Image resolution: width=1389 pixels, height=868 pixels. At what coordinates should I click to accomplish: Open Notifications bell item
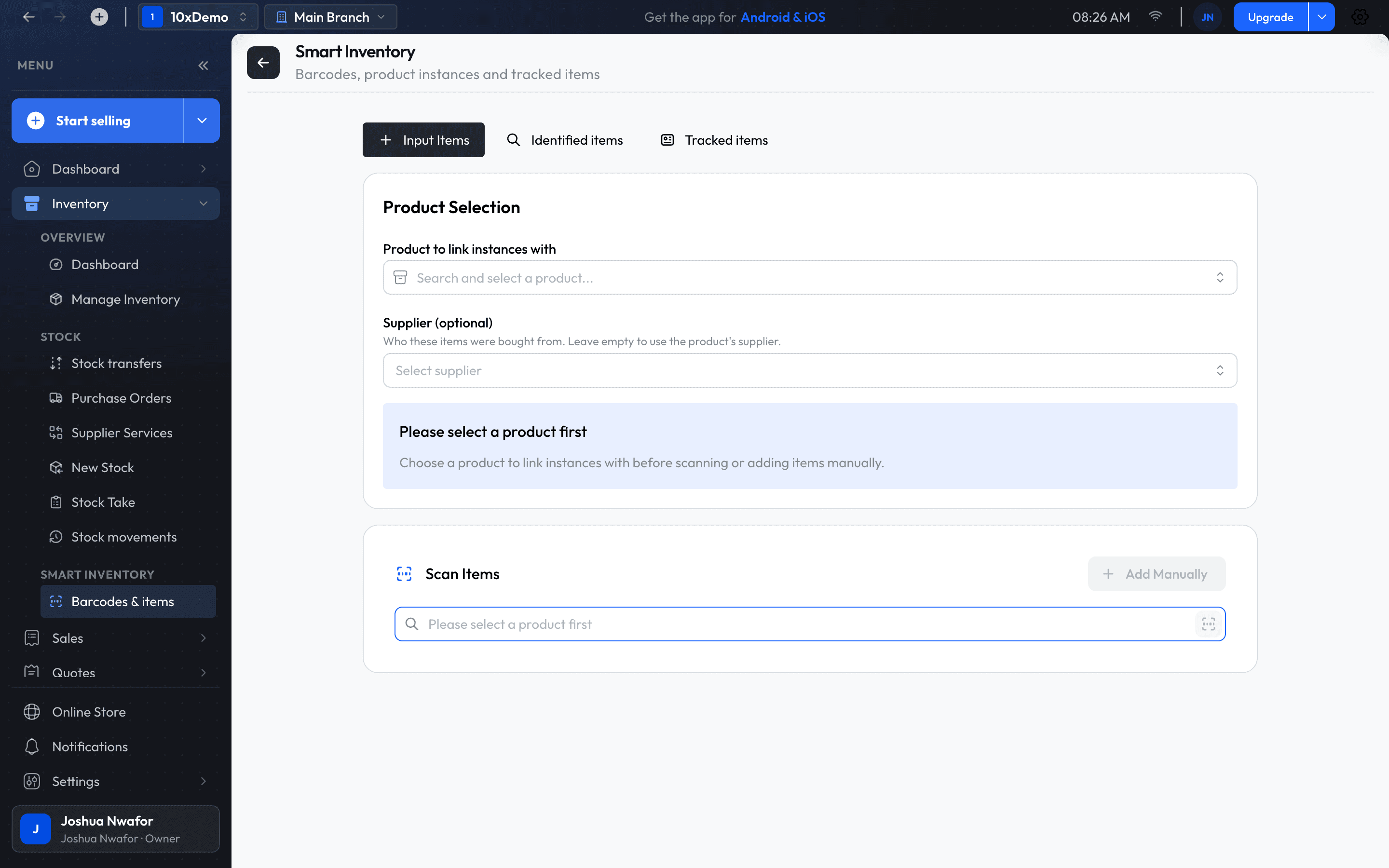point(115,746)
